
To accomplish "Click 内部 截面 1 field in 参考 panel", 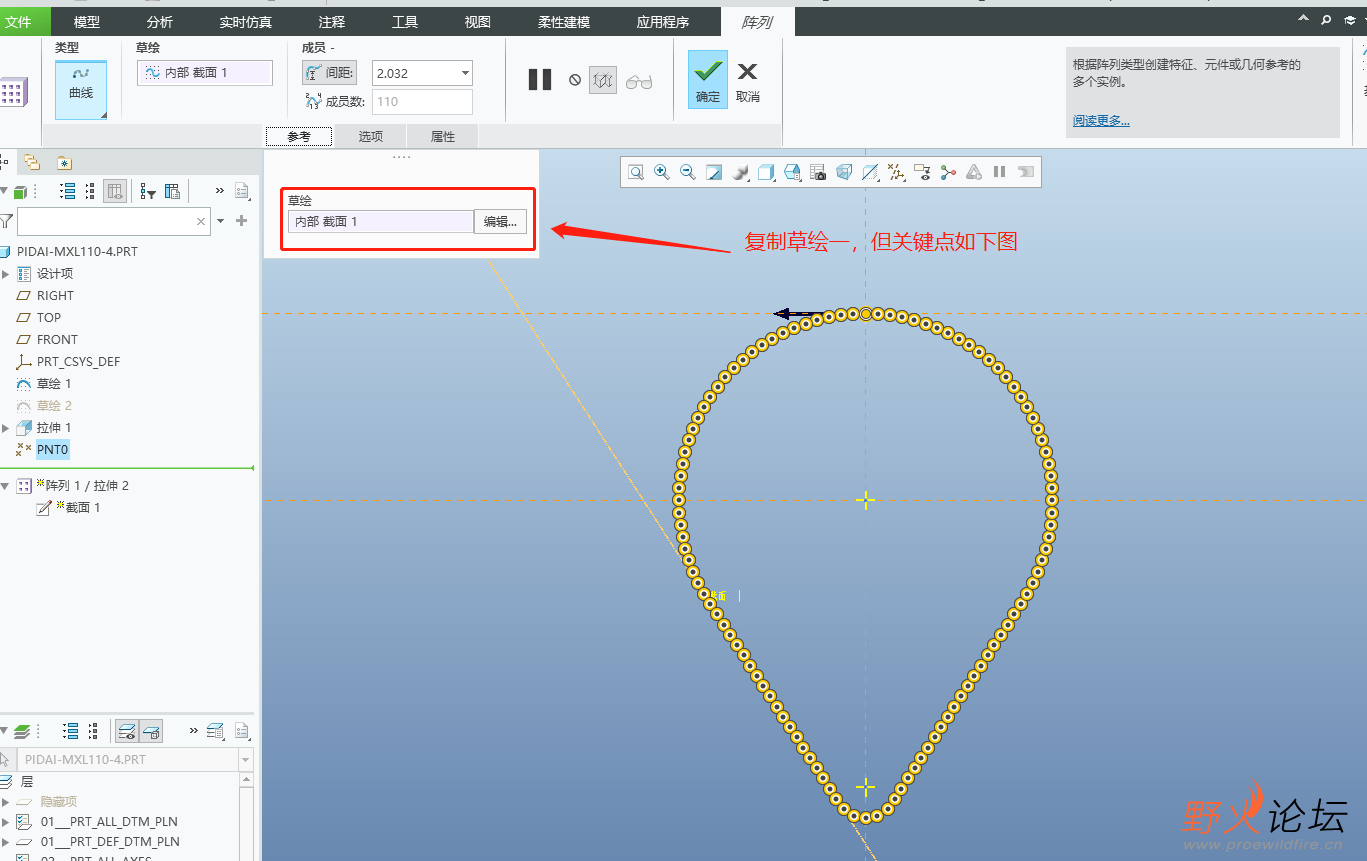I will (x=381, y=222).
